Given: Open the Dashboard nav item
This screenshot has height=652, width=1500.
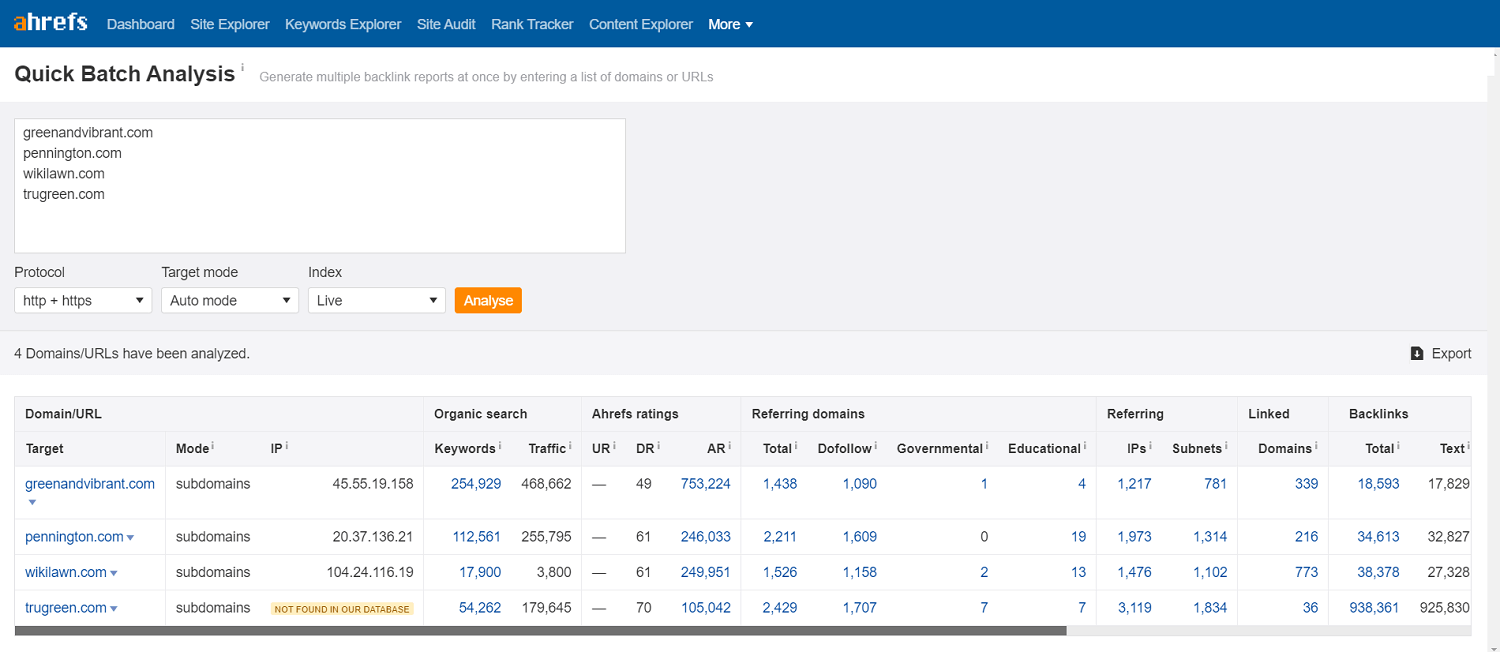Looking at the screenshot, I should click(x=141, y=24).
